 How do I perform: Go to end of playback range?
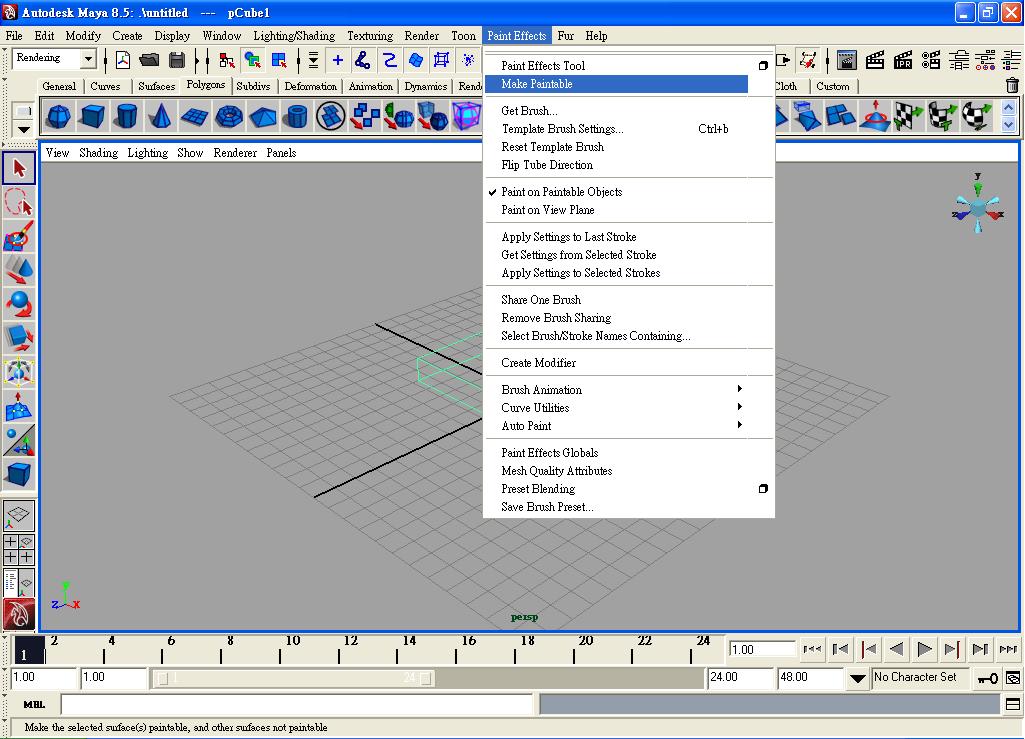1008,649
